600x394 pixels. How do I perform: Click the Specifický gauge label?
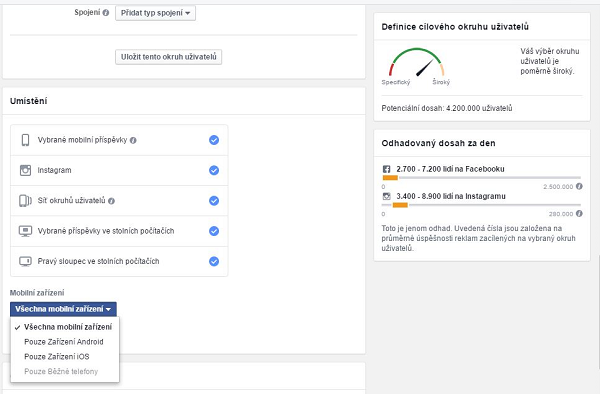pyautogui.click(x=396, y=82)
